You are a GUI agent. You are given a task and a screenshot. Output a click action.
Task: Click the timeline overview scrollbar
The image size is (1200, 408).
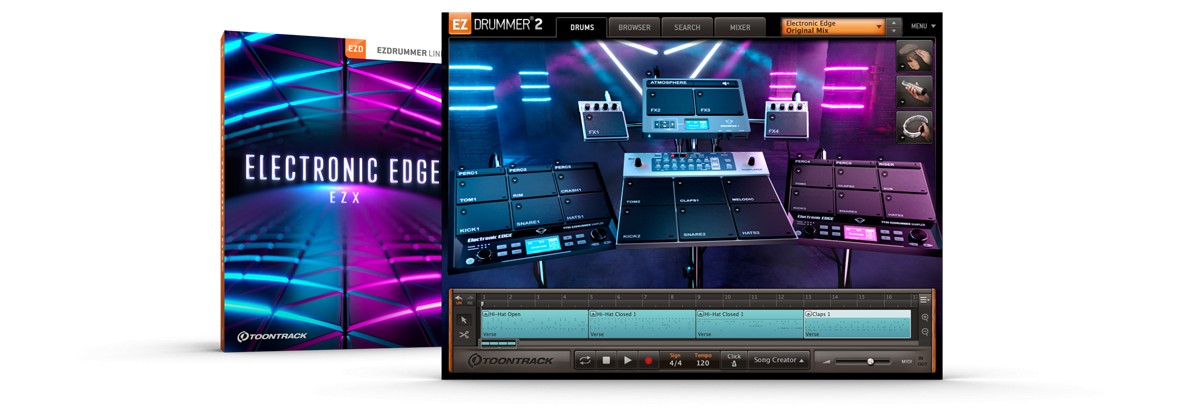pyautogui.click(x=500, y=343)
